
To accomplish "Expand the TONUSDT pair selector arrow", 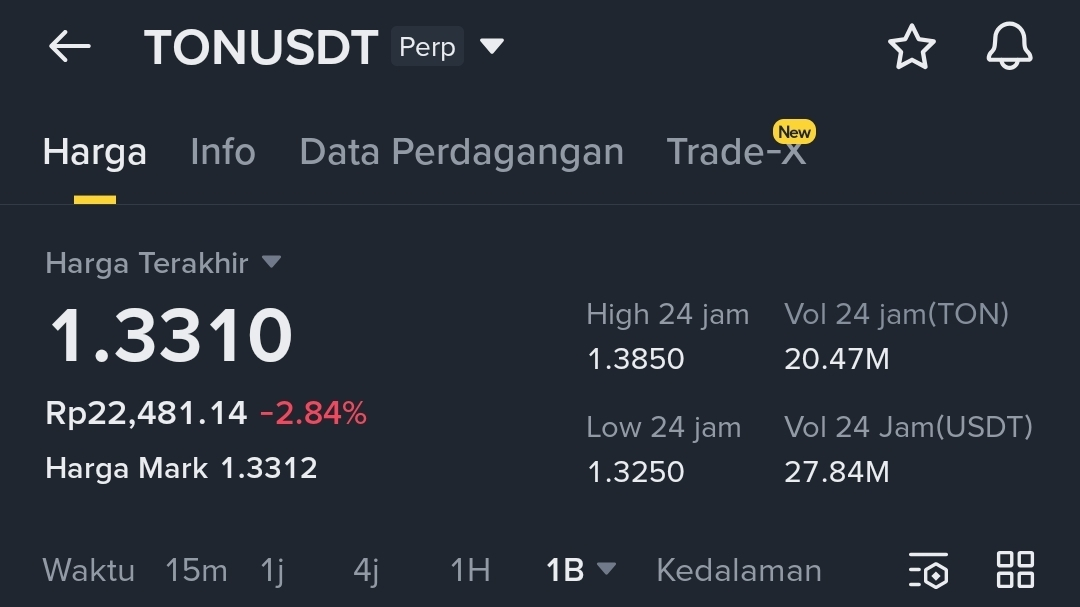I will (x=492, y=46).
